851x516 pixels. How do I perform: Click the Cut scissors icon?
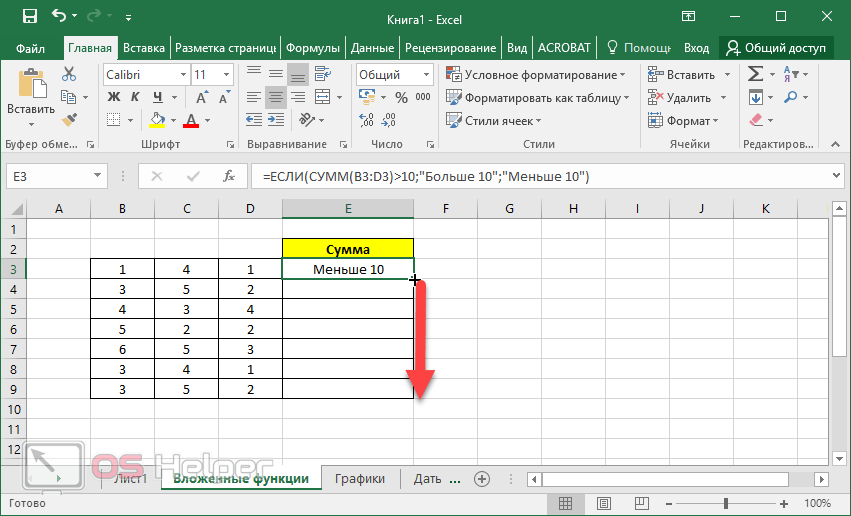[69, 74]
